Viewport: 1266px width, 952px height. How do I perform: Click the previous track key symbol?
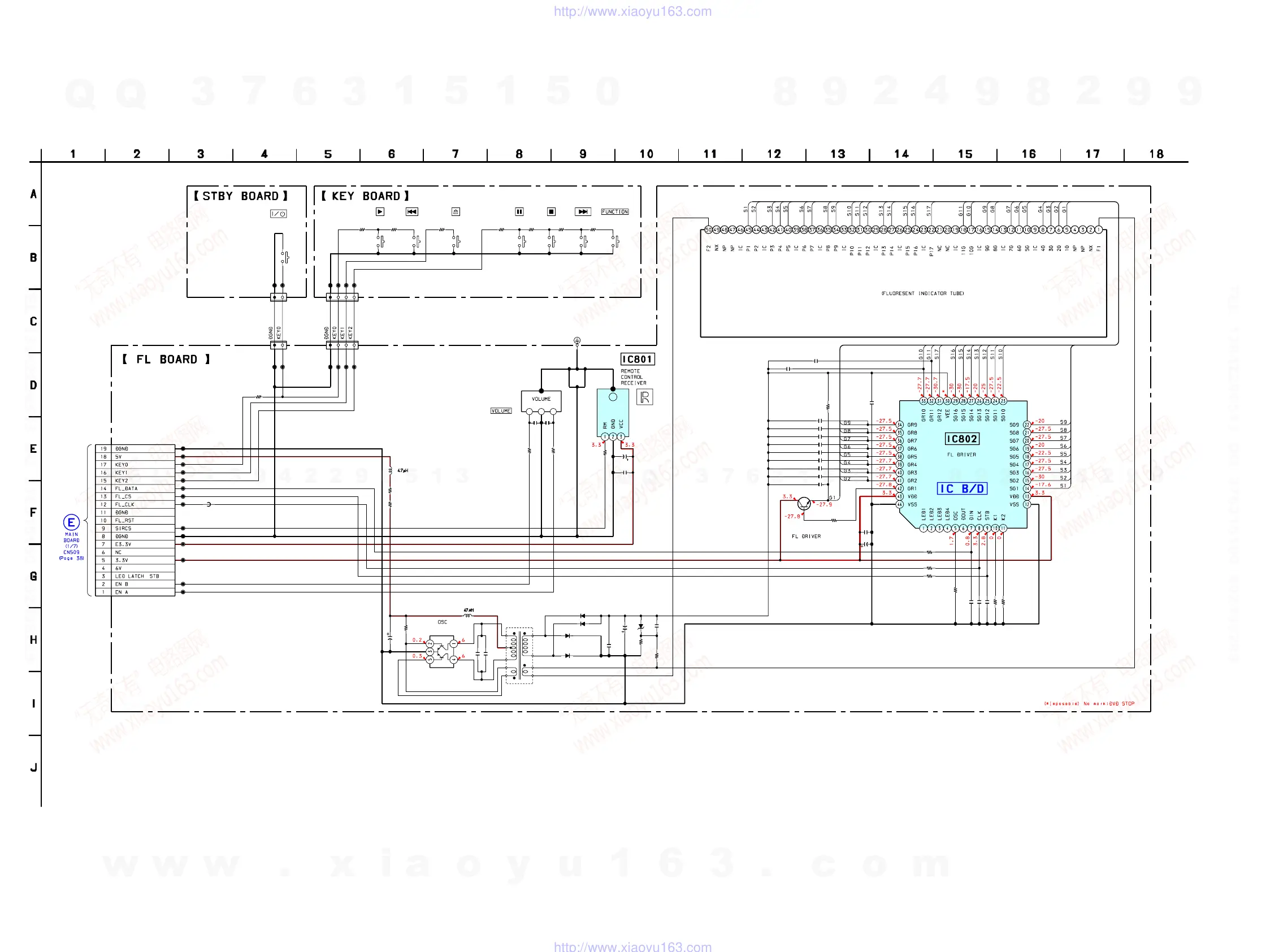point(411,212)
